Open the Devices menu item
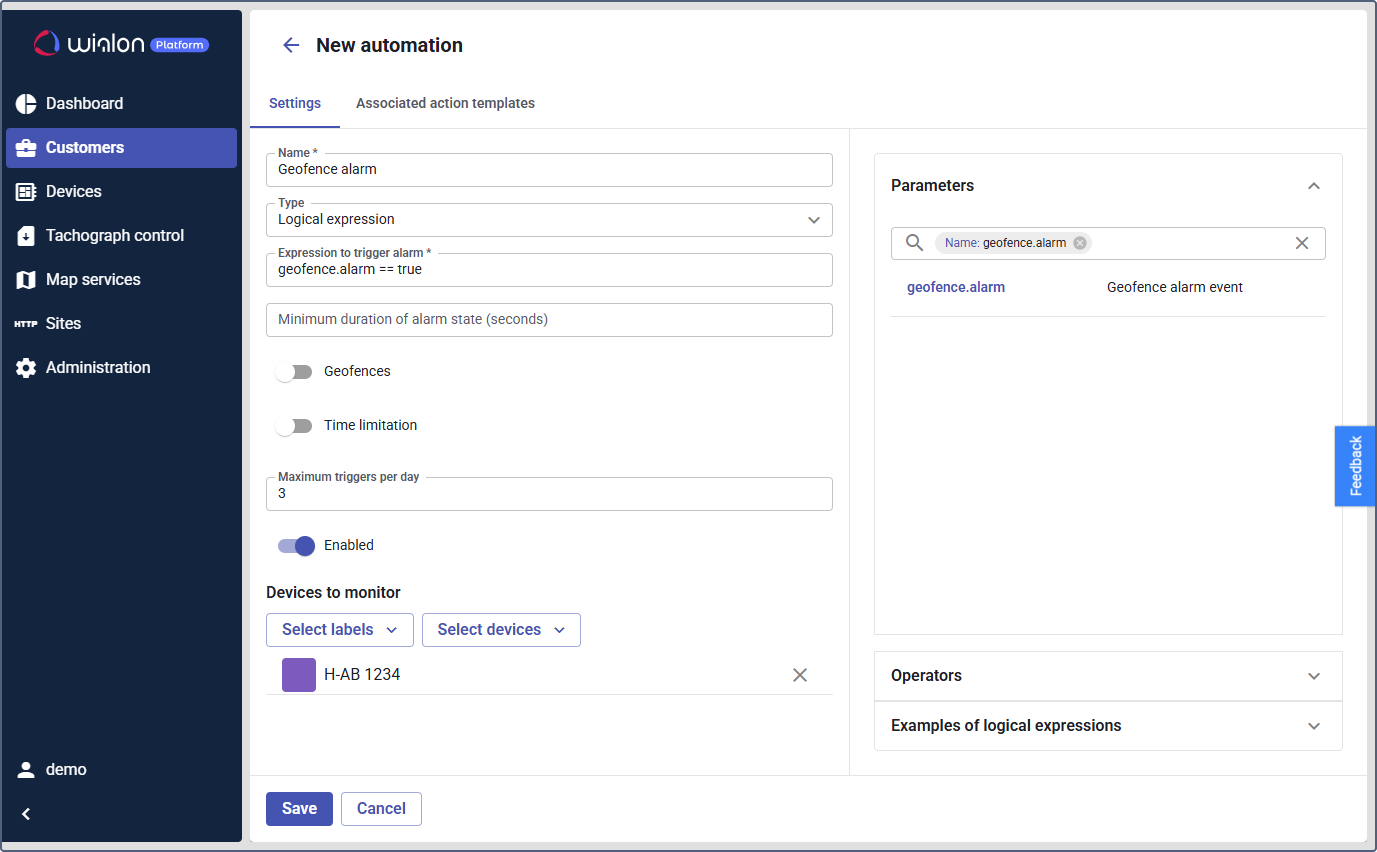The image size is (1377, 852). coord(74,192)
